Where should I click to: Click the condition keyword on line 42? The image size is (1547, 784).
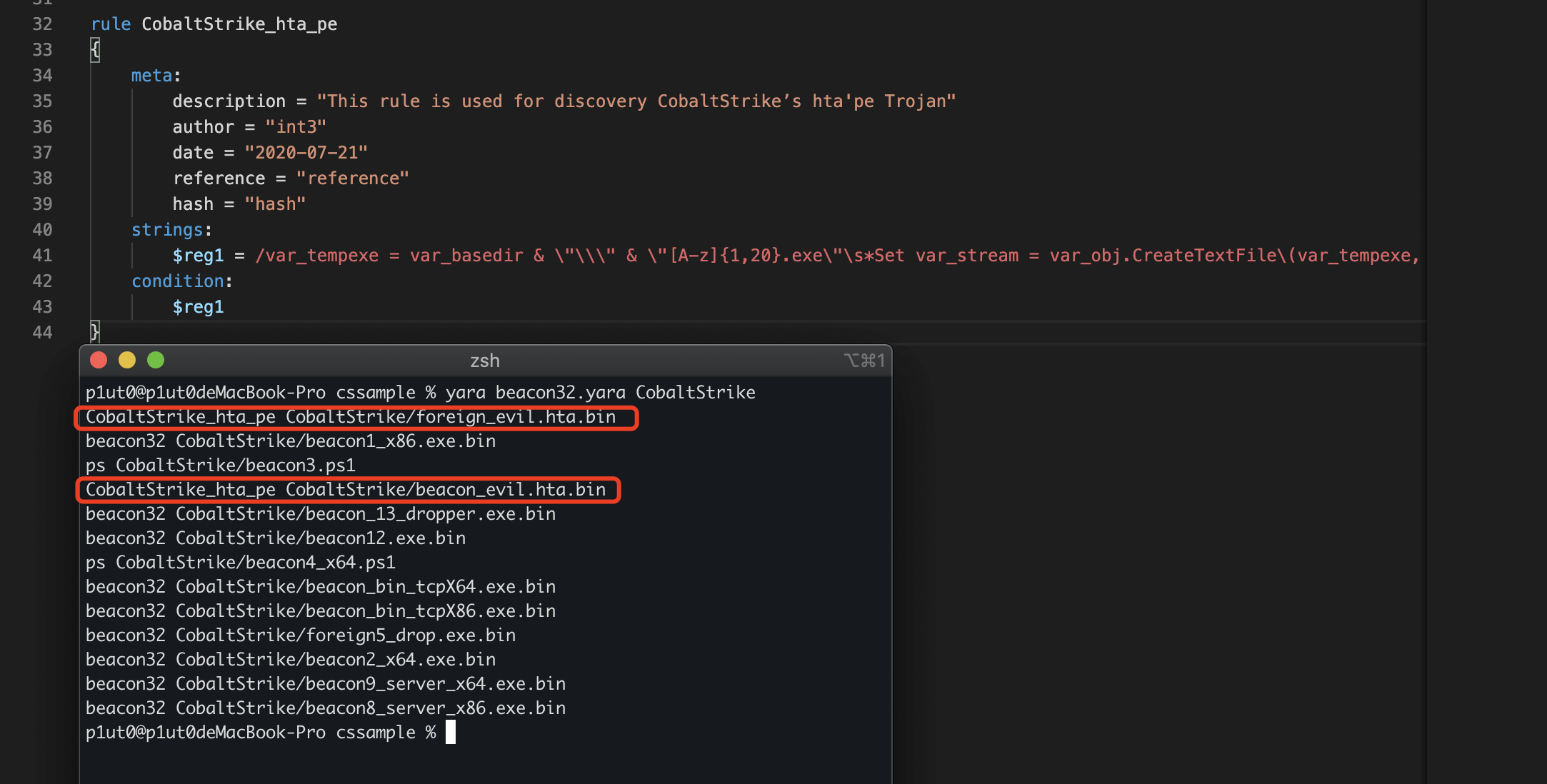click(177, 281)
